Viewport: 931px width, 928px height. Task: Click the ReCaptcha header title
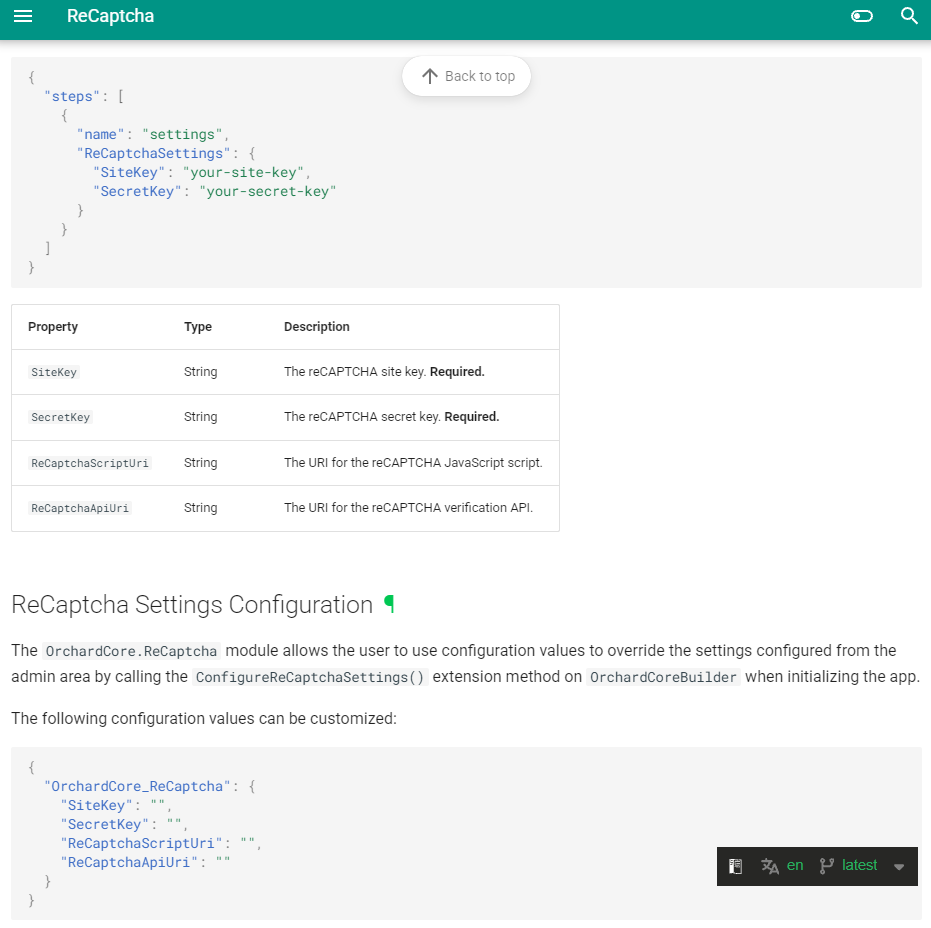click(110, 16)
